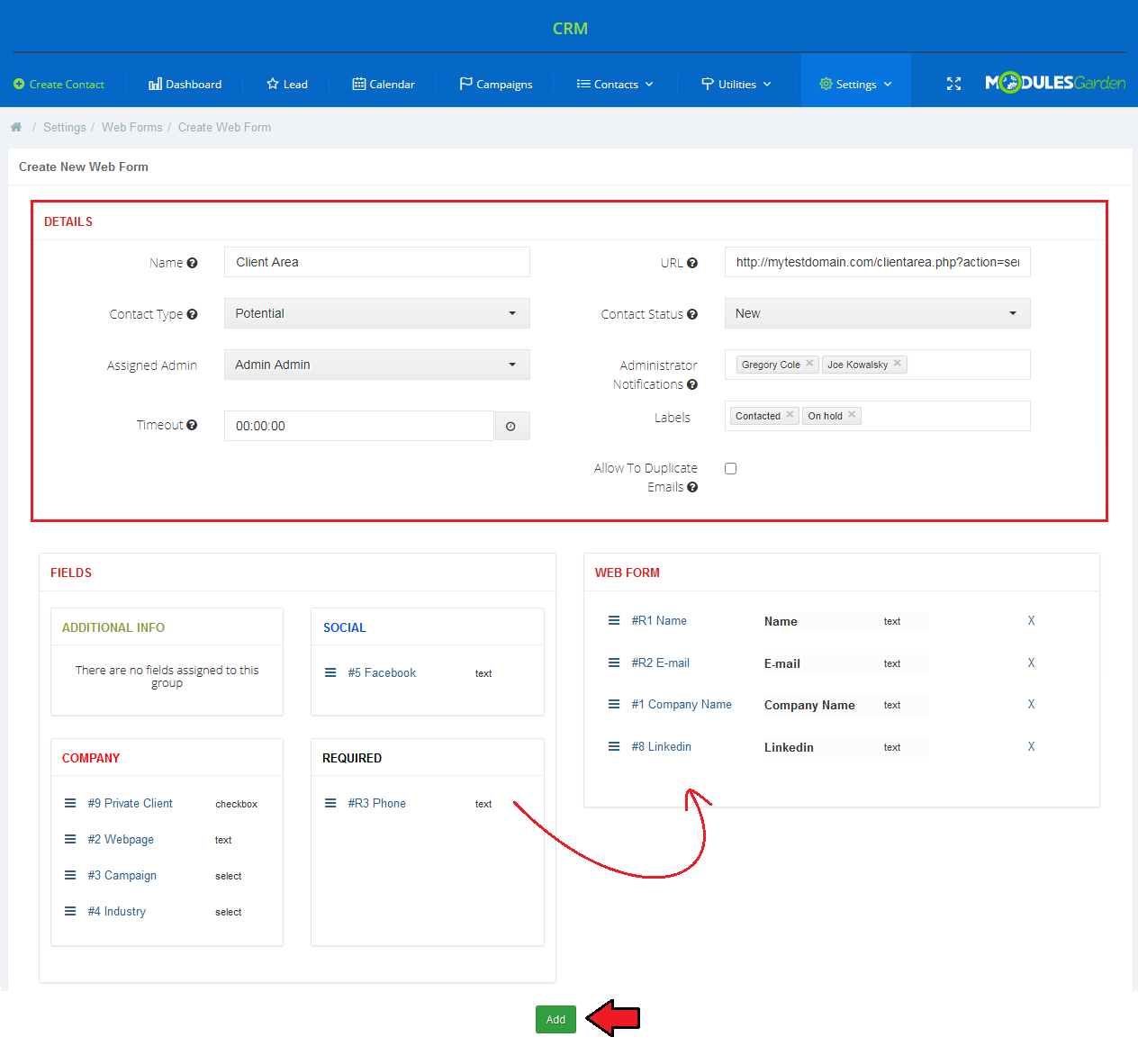Click the green Add button
The height and width of the screenshot is (1064, 1138).
pos(555,1019)
